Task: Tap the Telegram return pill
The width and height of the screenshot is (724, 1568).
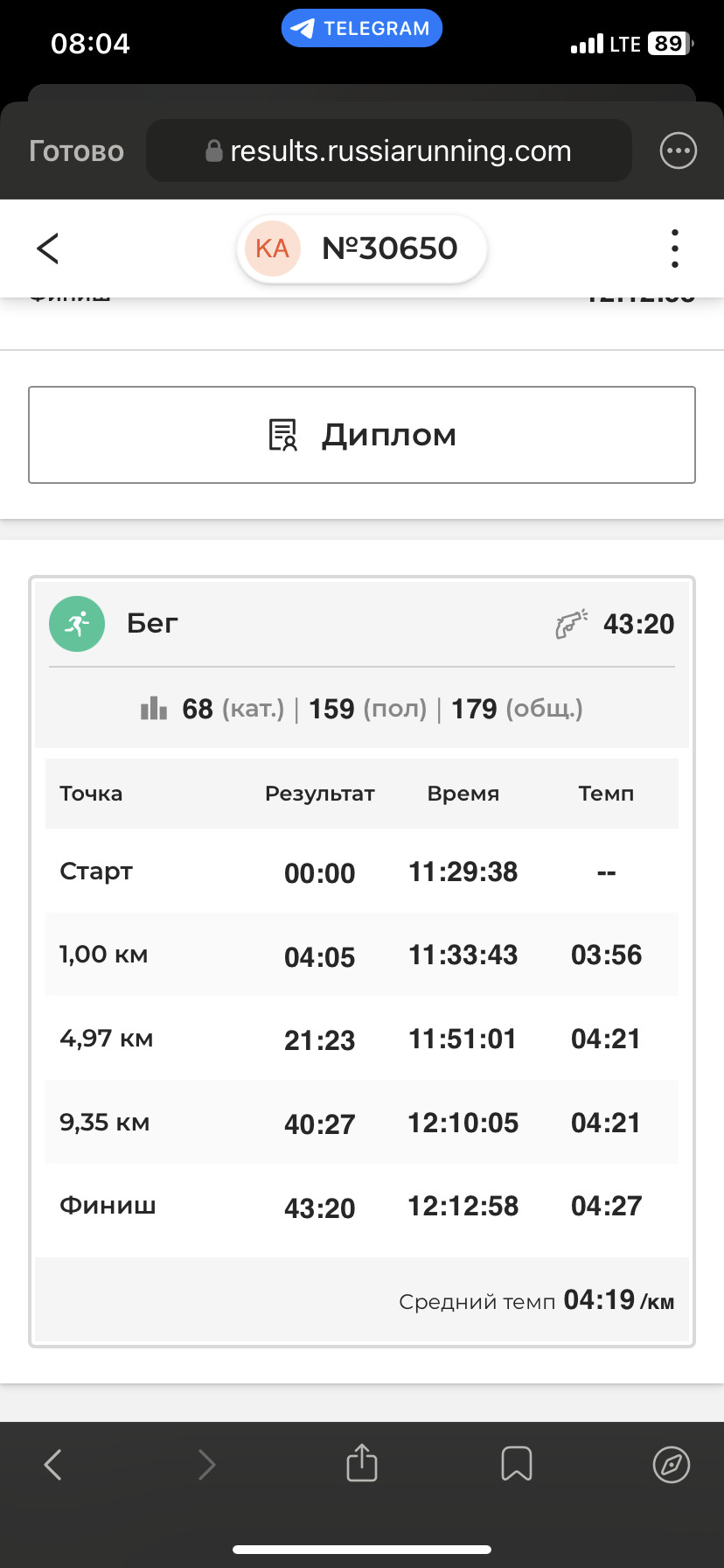Action: (362, 28)
